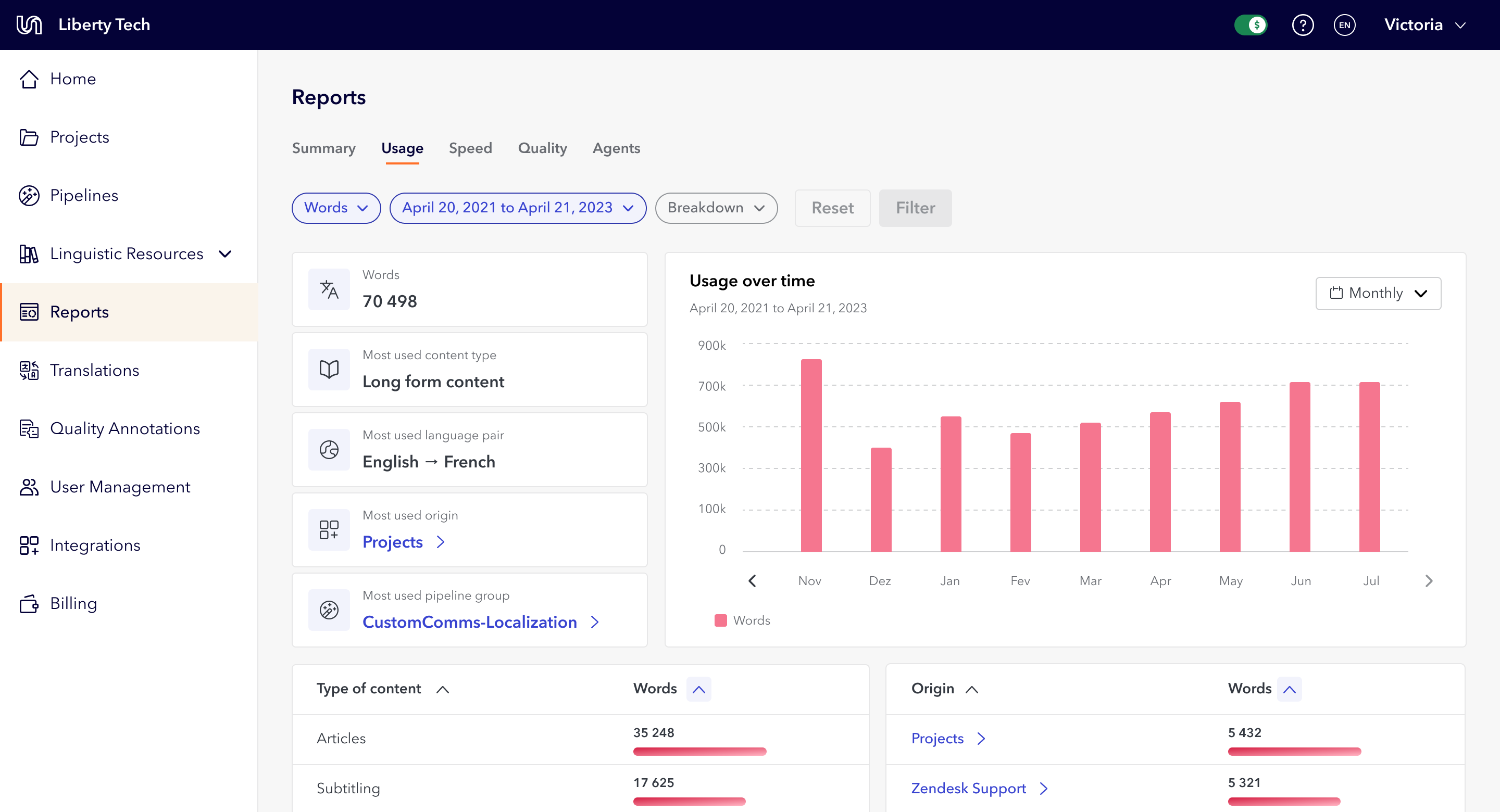Open the Words metric dropdown
This screenshot has width=1500, height=812.
tap(336, 208)
